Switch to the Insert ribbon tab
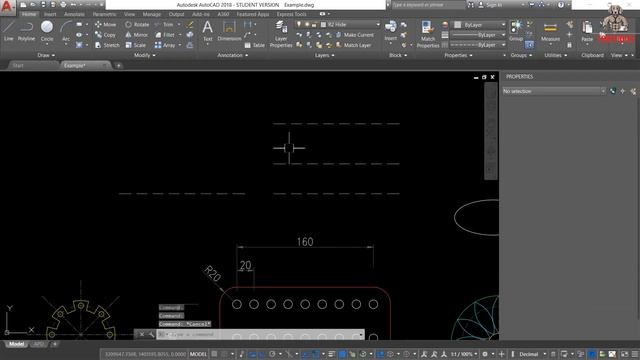Image resolution: width=640 pixels, height=360 pixels. [x=50, y=14]
